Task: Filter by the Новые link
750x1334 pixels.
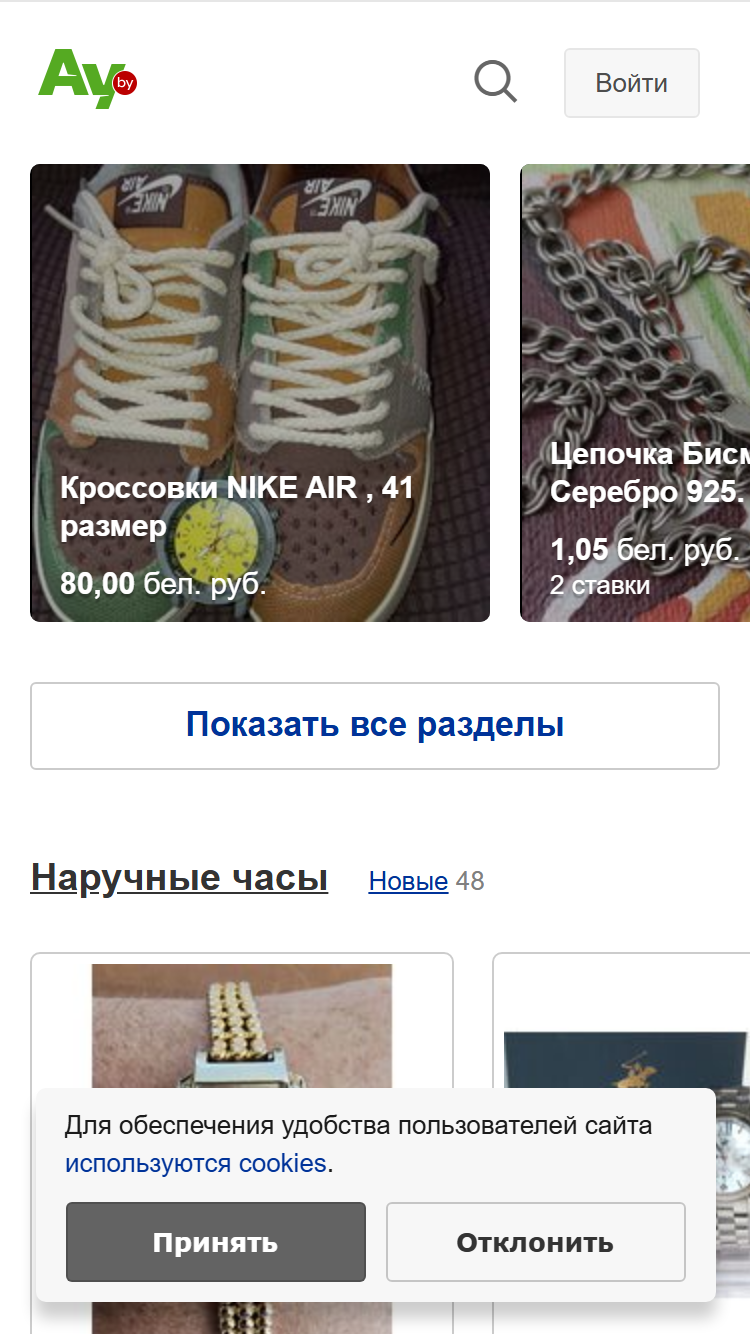Action: point(408,881)
